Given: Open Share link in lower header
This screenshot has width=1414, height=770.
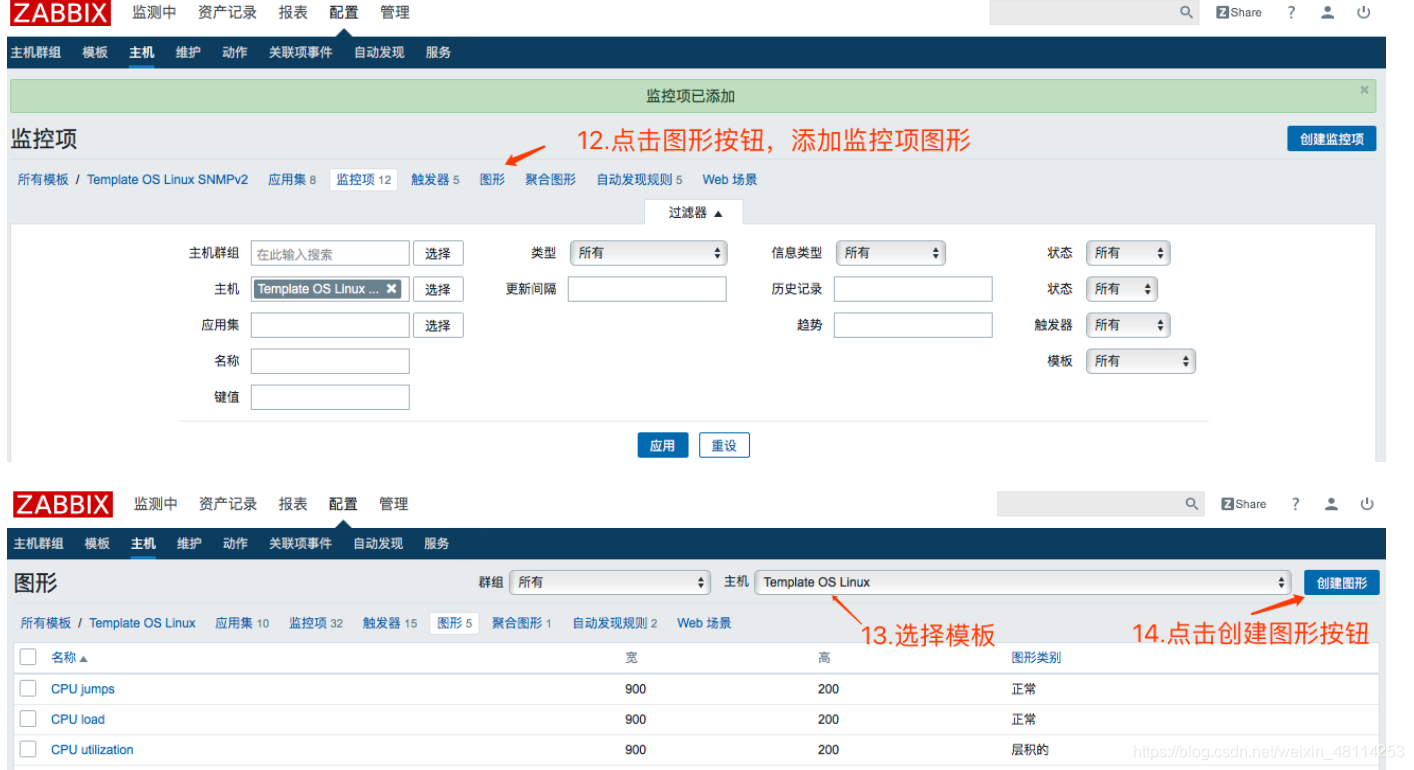Looking at the screenshot, I should pos(1244,504).
